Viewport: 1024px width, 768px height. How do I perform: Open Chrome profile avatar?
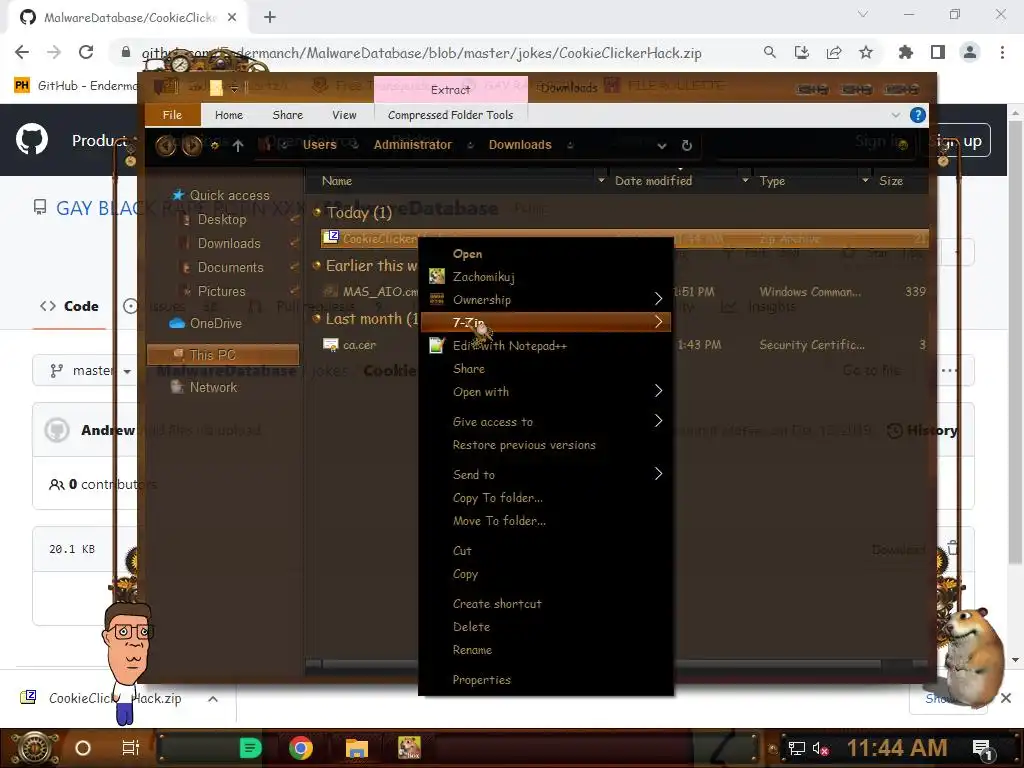(970, 52)
